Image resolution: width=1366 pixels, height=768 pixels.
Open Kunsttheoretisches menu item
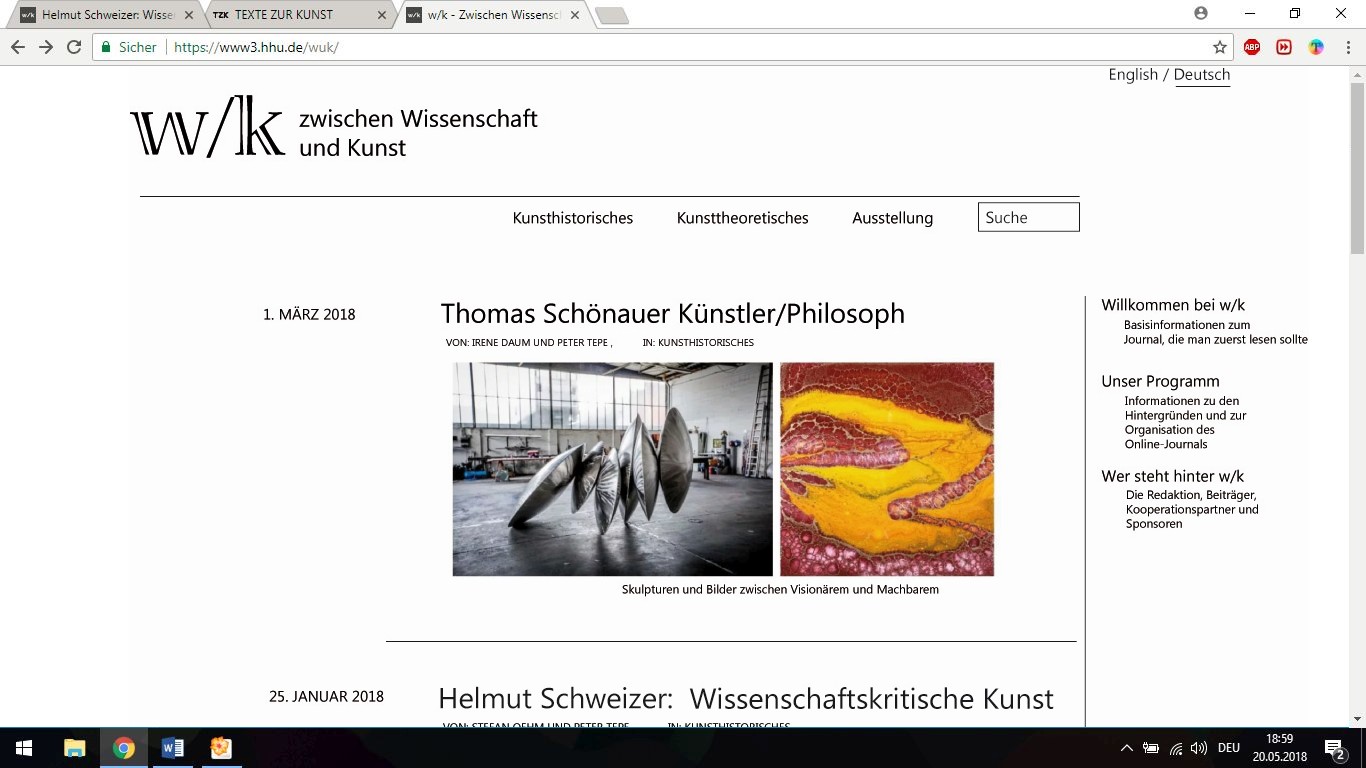(x=742, y=218)
